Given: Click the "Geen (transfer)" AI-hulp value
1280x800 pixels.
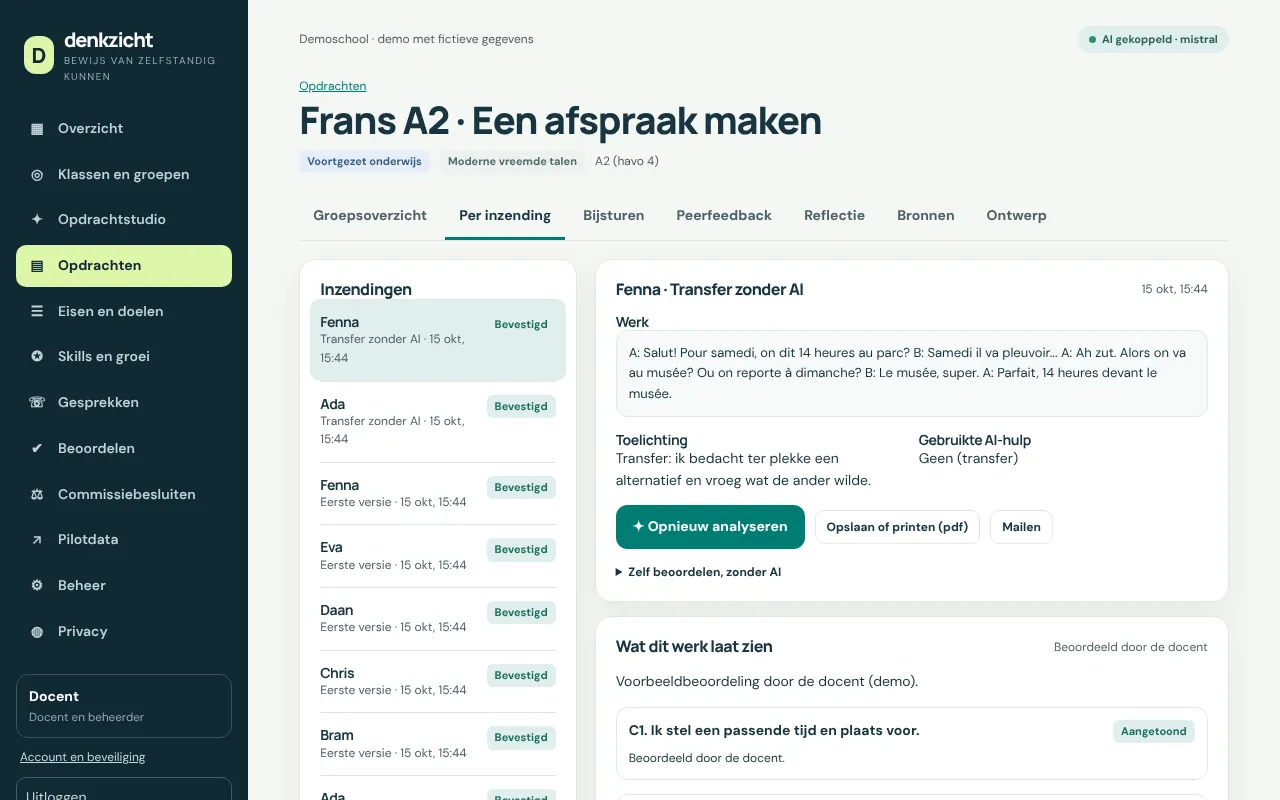Looking at the screenshot, I should tap(968, 459).
